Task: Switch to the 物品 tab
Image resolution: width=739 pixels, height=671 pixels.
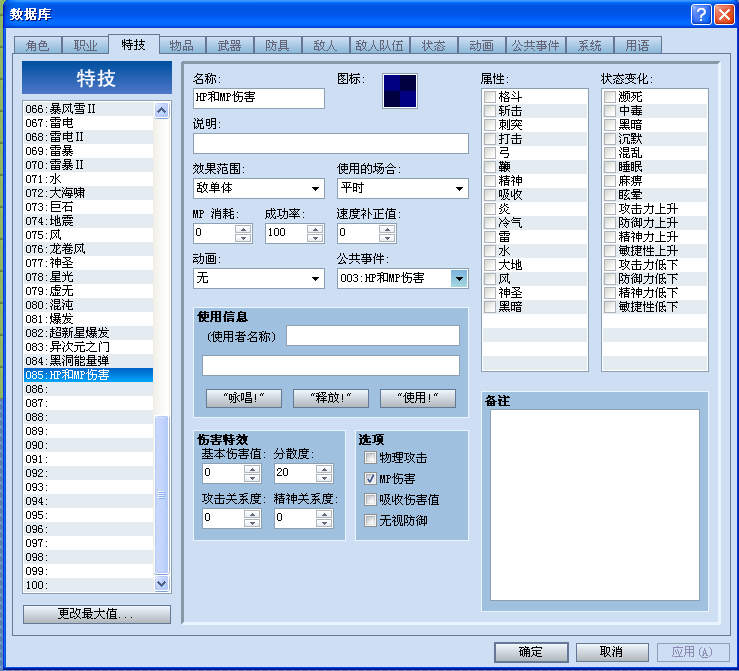Action: point(182,45)
